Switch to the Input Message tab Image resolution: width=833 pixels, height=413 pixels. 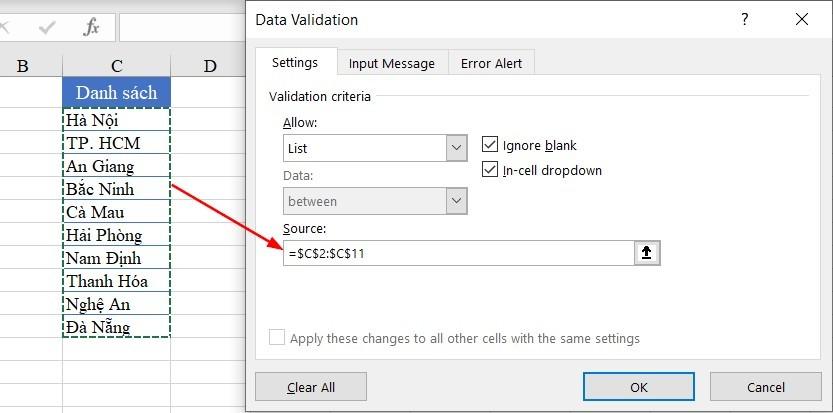pos(392,63)
